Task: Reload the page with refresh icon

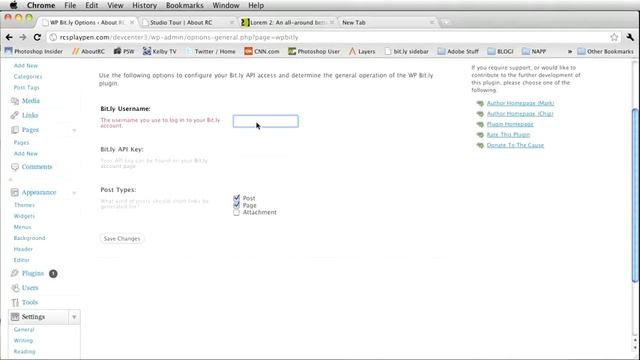Action: (x=37, y=37)
